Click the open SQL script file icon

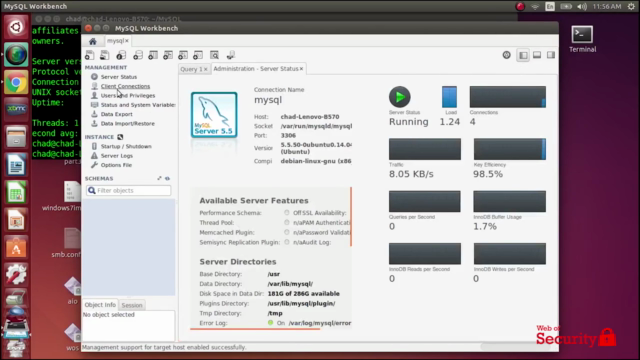[x=104, y=55]
